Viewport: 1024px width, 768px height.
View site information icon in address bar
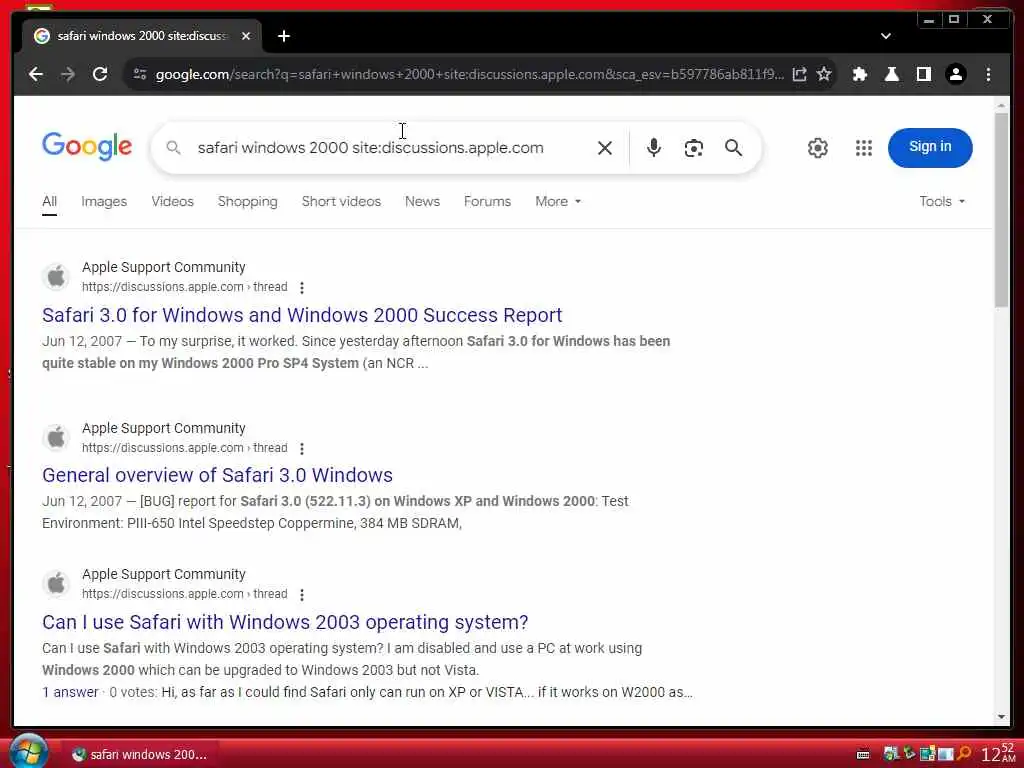(x=140, y=74)
